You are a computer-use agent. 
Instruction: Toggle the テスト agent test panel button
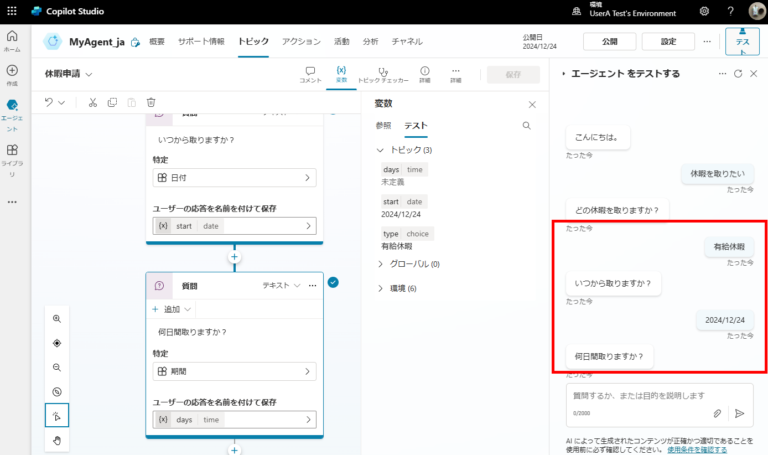(x=742, y=41)
